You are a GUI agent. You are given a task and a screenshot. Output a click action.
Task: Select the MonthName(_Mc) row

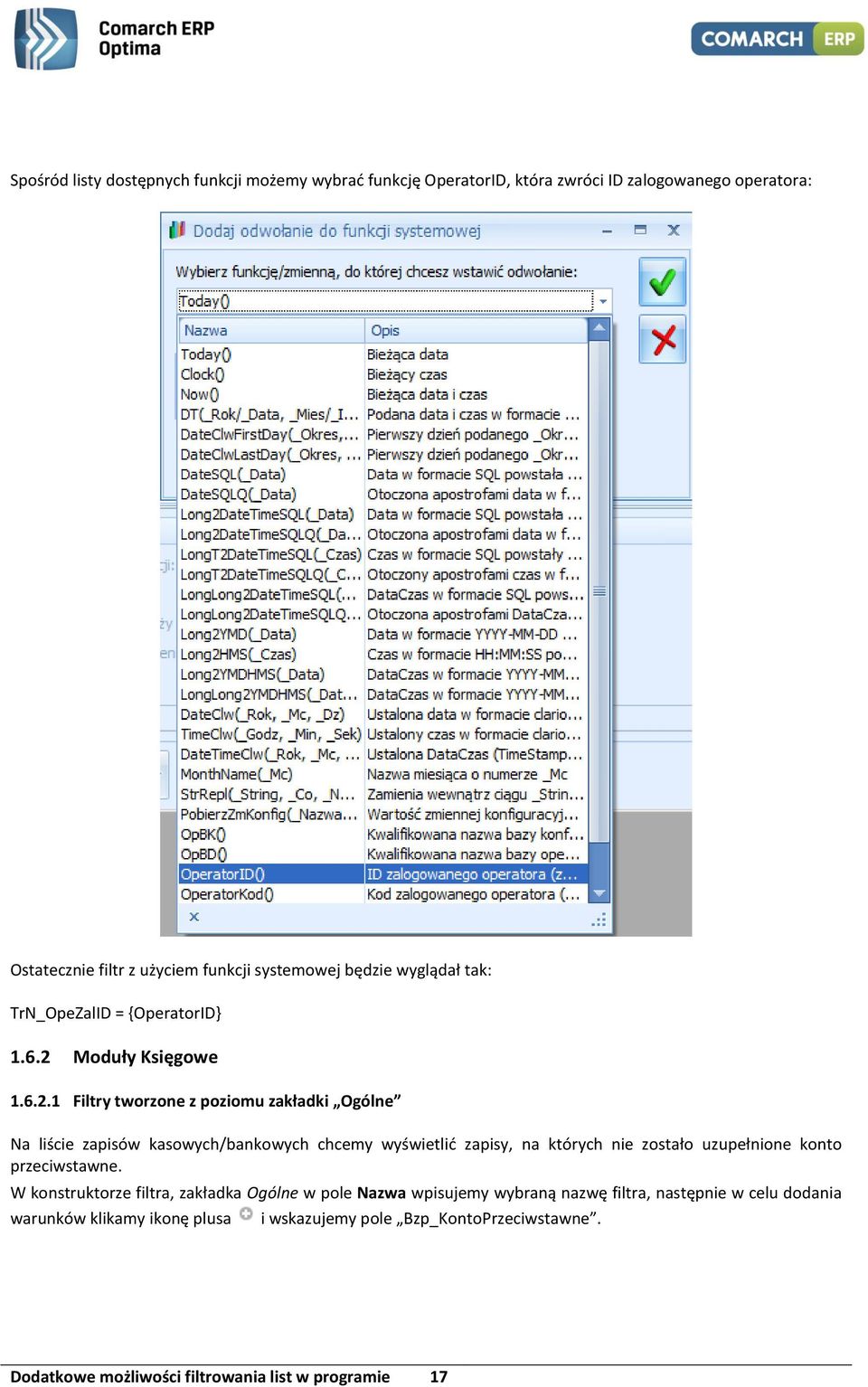383,774
